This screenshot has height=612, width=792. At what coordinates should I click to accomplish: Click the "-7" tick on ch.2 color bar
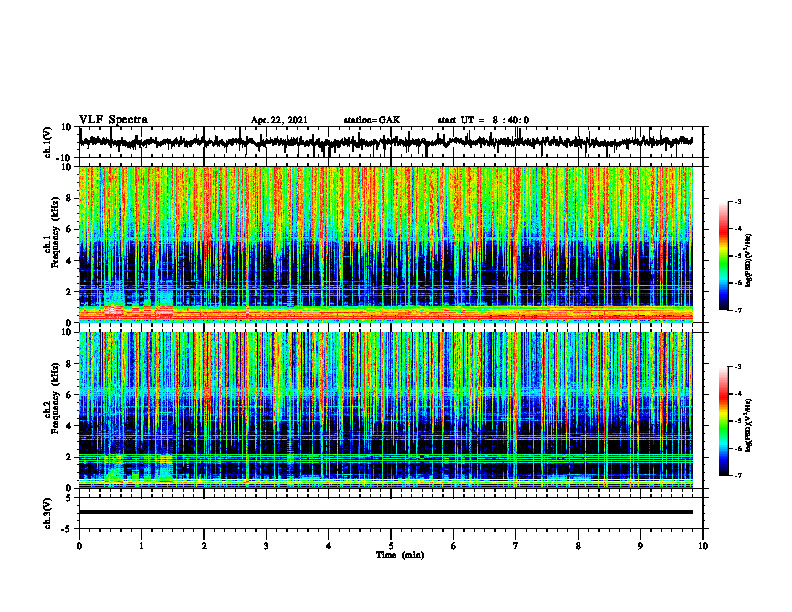coord(737,475)
